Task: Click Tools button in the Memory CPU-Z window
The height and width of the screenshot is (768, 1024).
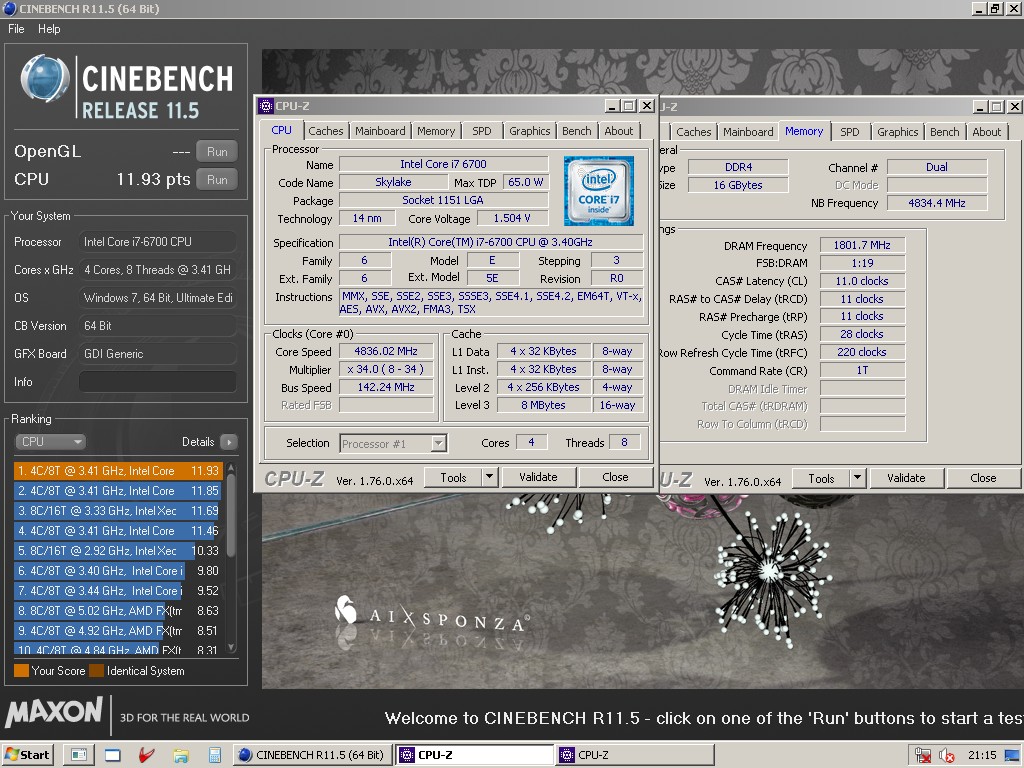Action: pyautogui.click(x=821, y=479)
